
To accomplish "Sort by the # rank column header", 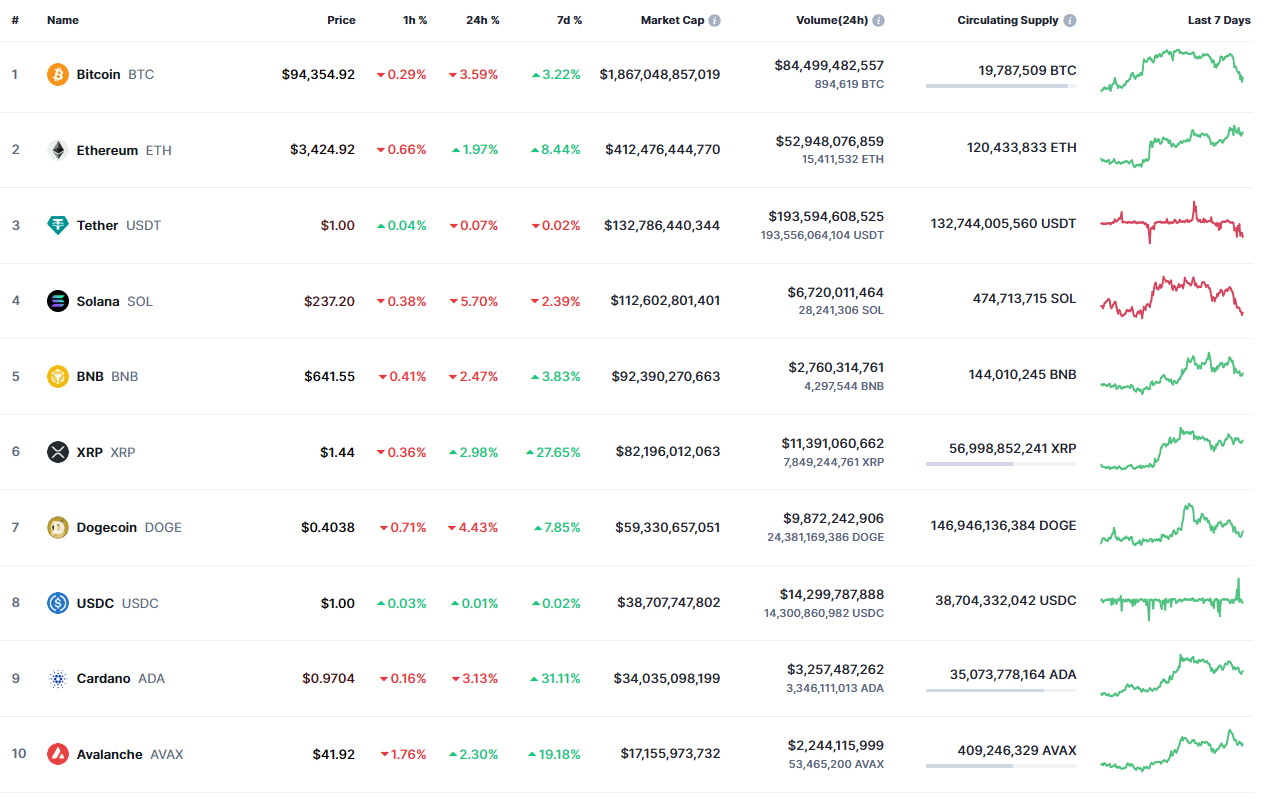I will tap(15, 20).
